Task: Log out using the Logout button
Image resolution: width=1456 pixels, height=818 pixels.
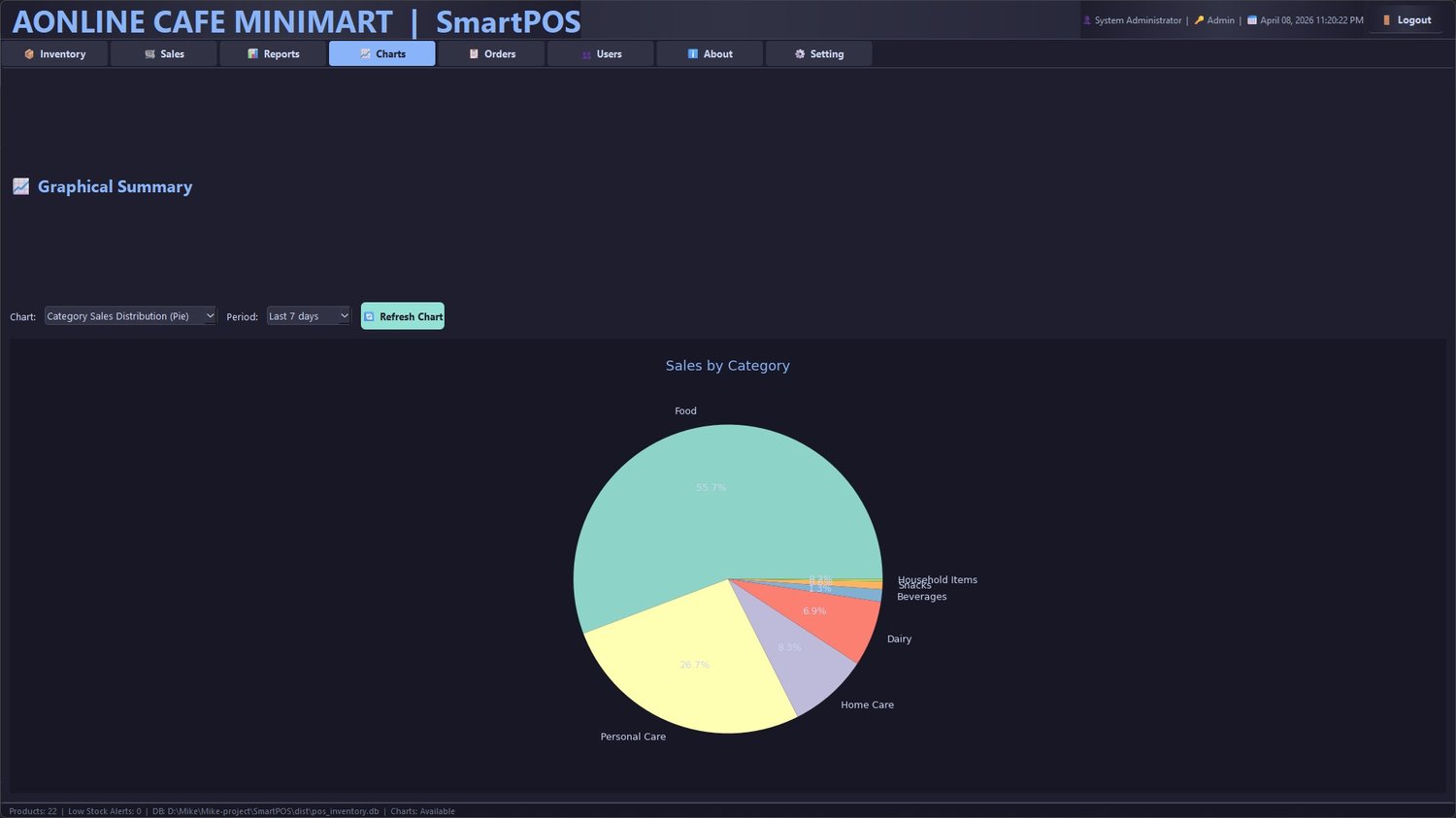Action: pos(1406,20)
